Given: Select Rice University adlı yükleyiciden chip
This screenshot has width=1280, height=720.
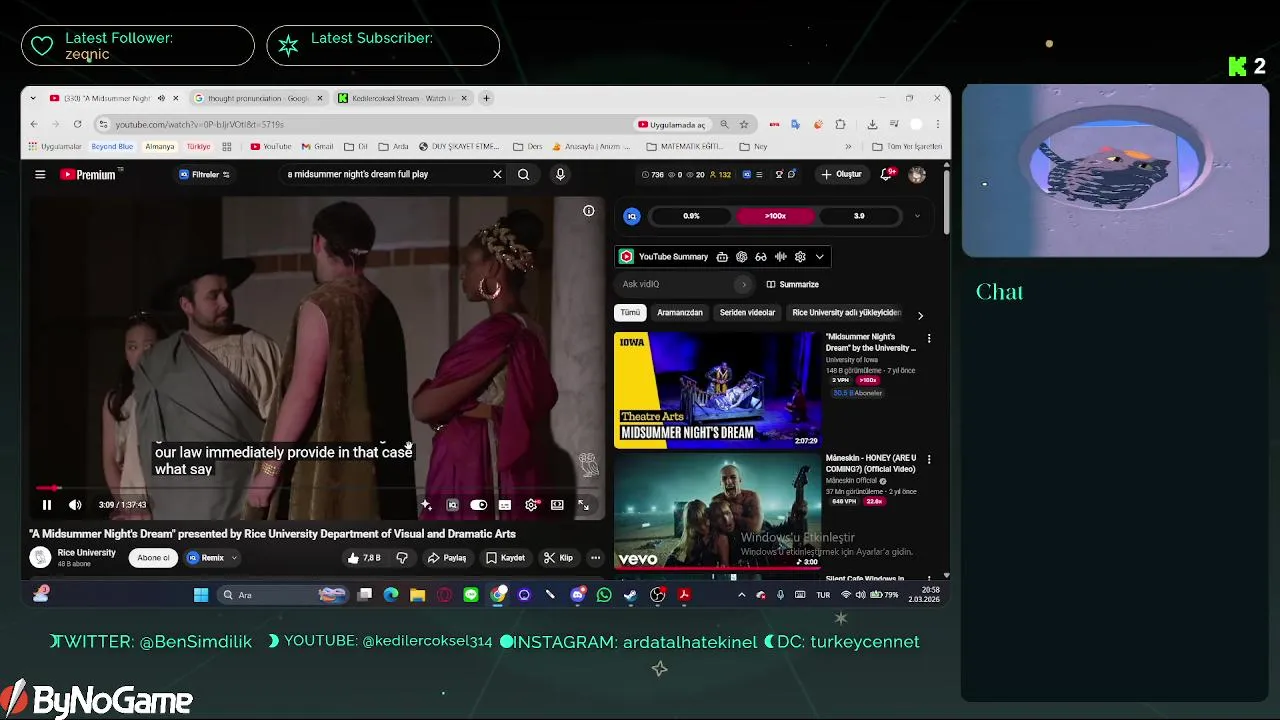Looking at the screenshot, I should click(846, 313).
